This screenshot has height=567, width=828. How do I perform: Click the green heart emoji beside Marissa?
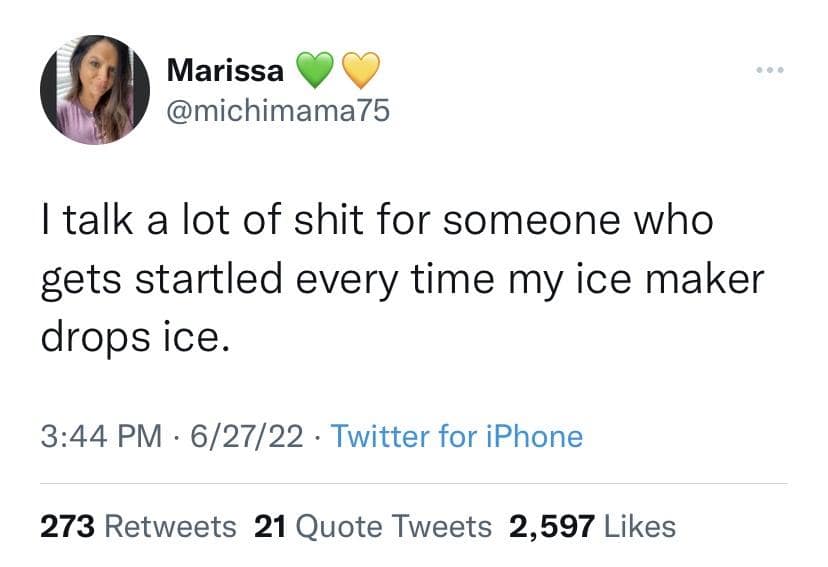point(313,70)
